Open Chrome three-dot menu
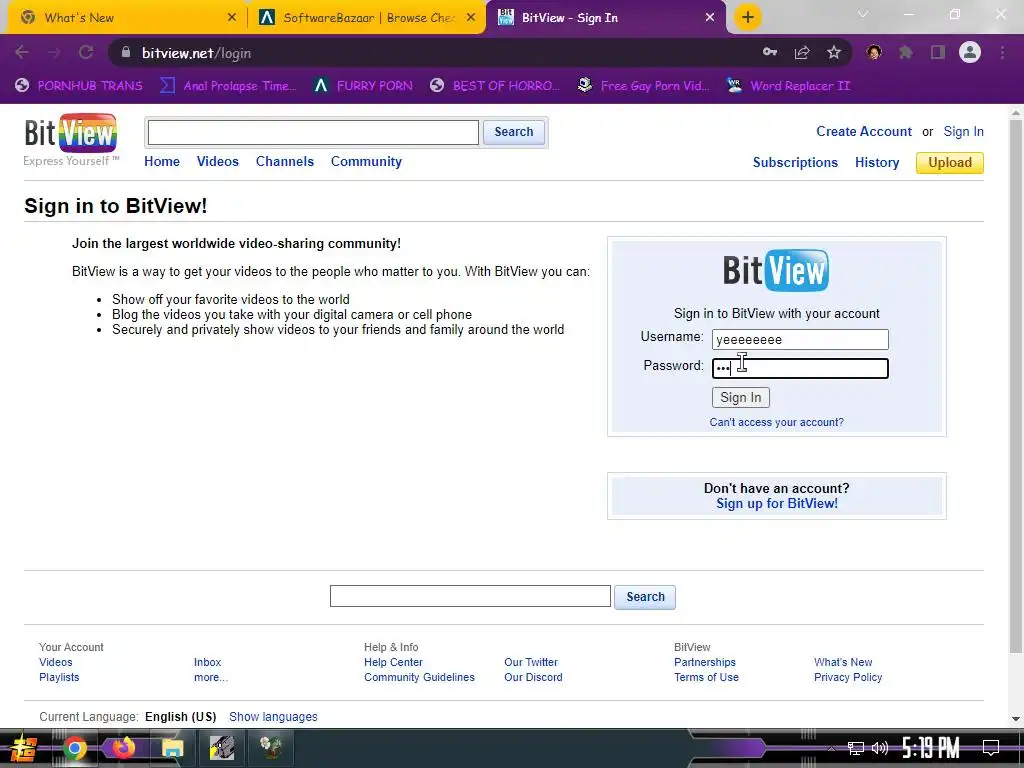1024x768 pixels. point(1002,52)
